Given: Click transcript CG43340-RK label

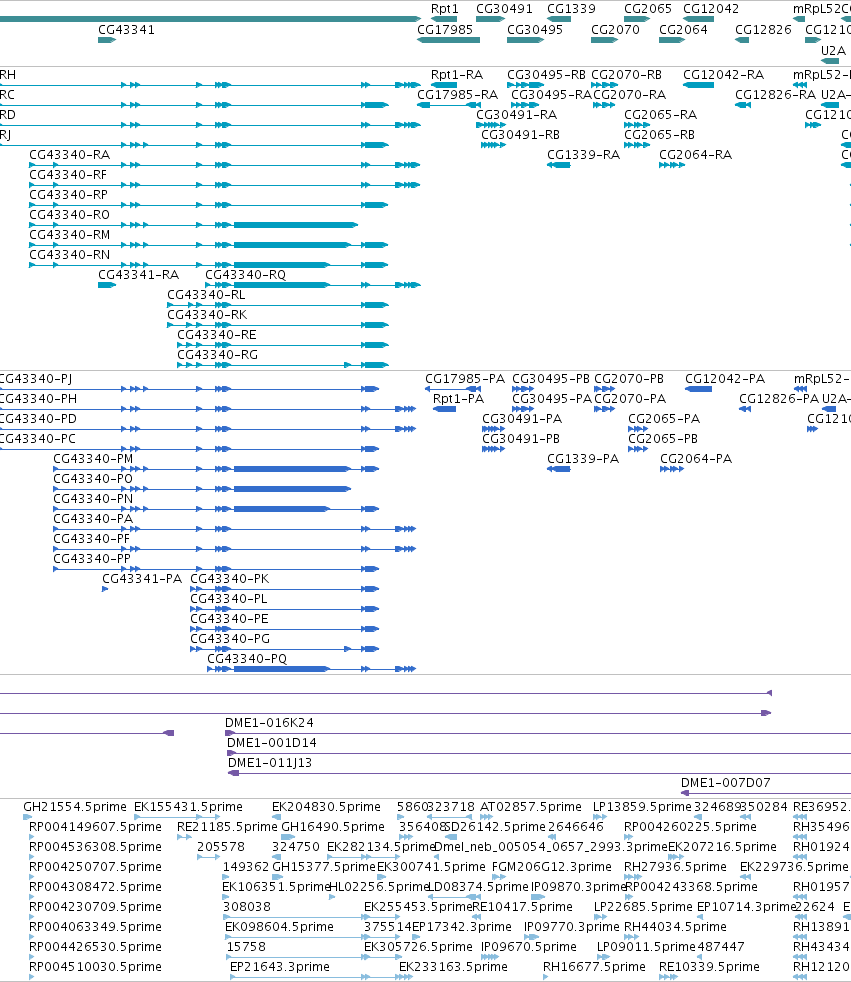Looking at the screenshot, I should [x=207, y=315].
